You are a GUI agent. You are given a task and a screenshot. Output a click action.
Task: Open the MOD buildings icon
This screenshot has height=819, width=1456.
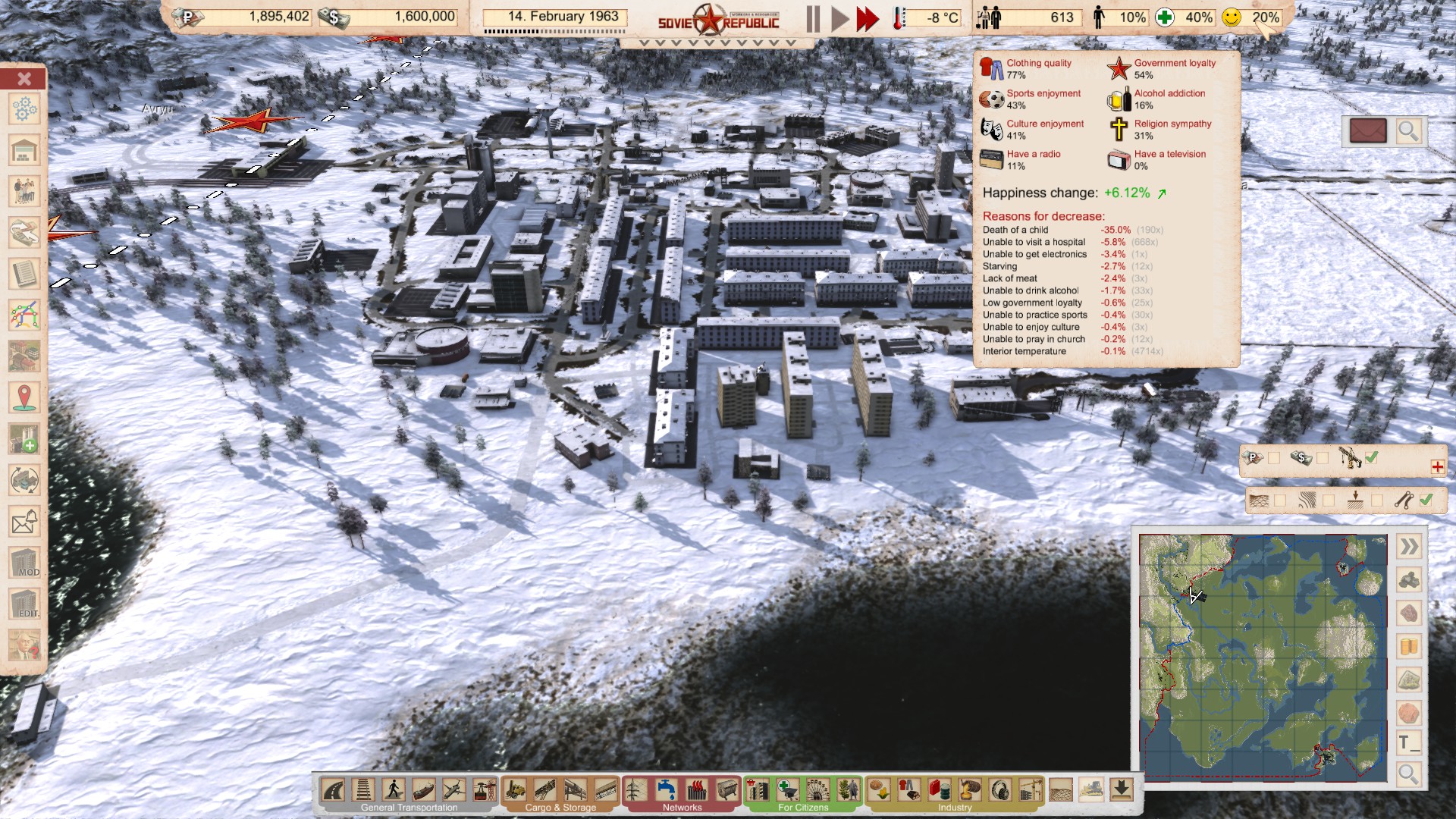coord(24,563)
